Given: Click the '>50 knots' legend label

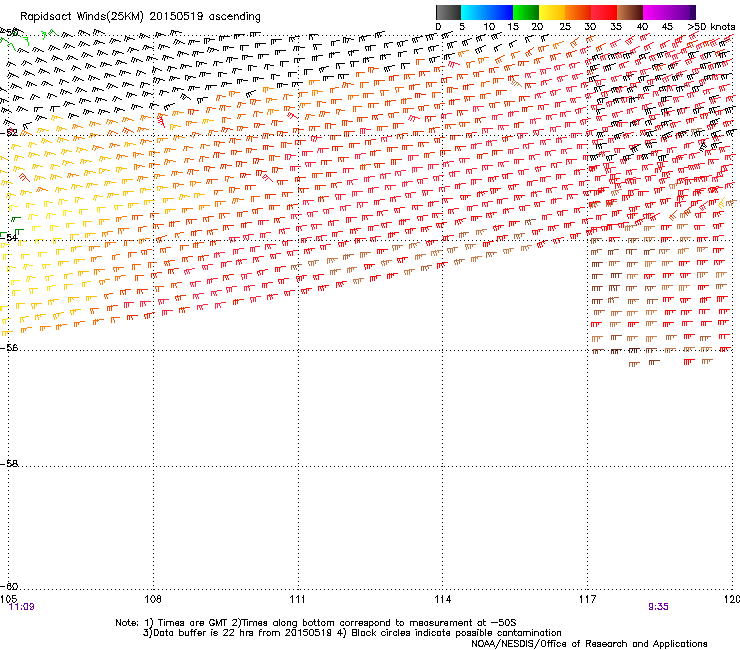Looking at the screenshot, I should coord(711,27).
